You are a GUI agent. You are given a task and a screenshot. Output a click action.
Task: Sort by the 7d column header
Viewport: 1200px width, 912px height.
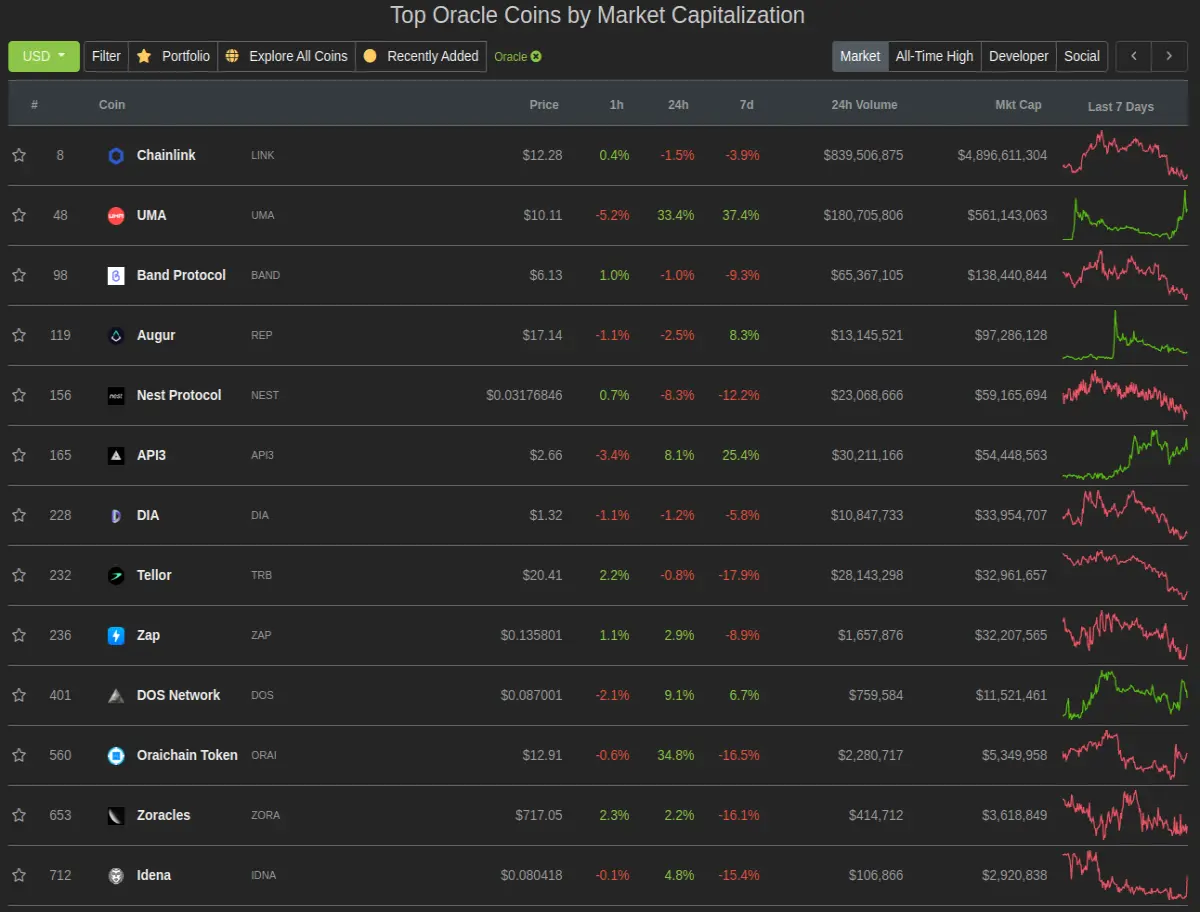click(x=746, y=105)
